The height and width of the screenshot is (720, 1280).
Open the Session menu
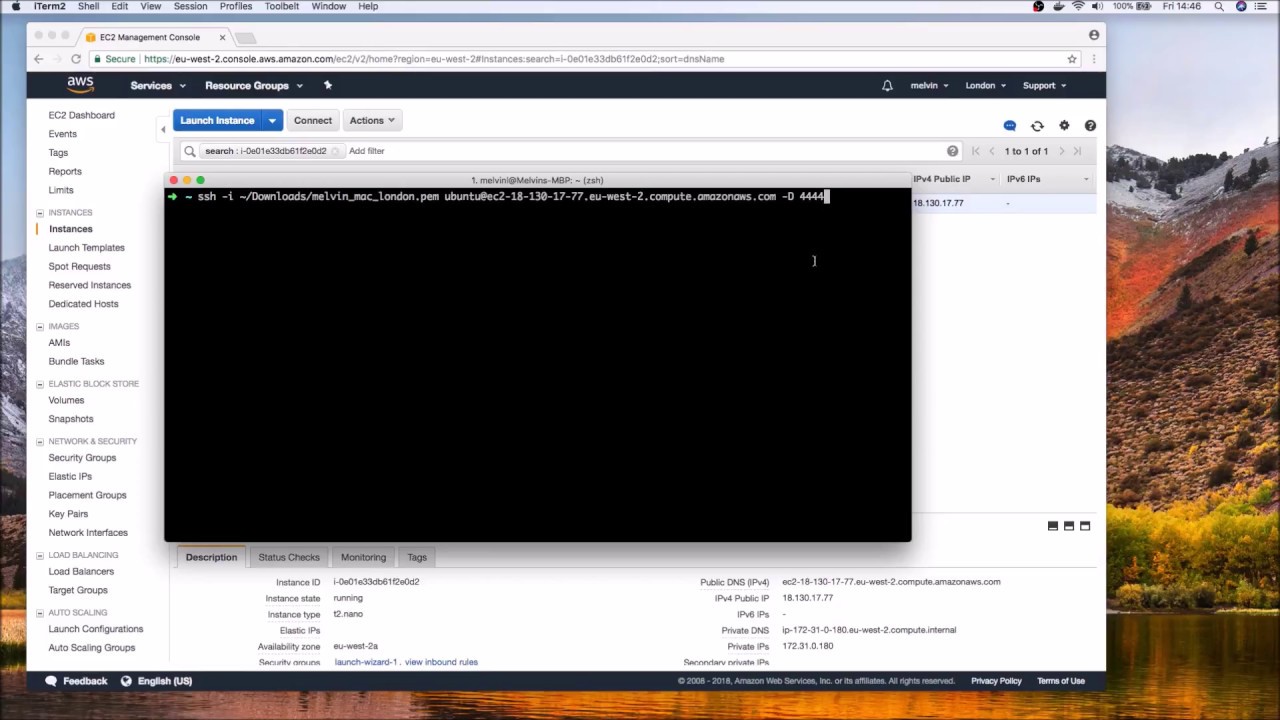pyautogui.click(x=190, y=6)
